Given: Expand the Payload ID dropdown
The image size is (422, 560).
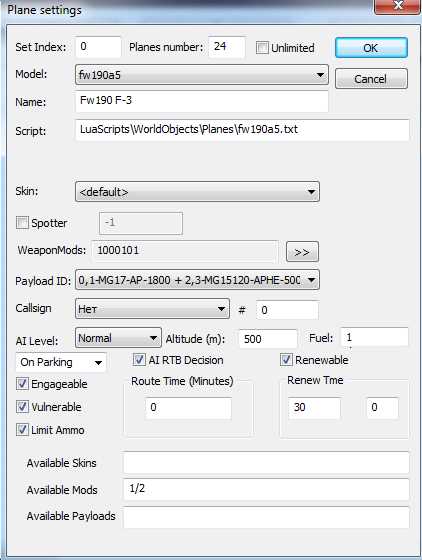Looking at the screenshot, I should coord(197,280).
